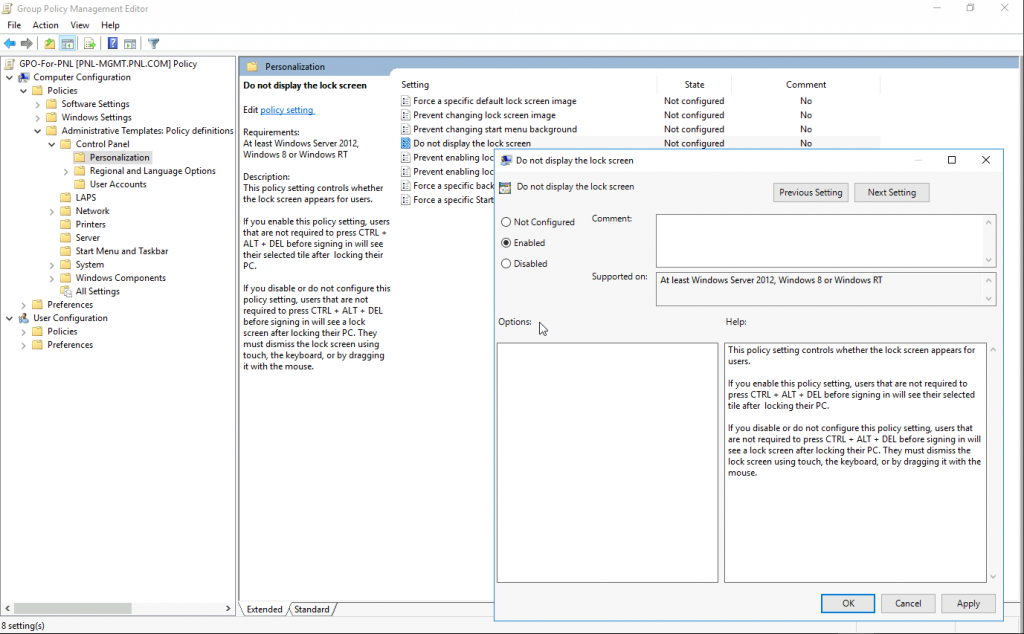Select the Not Configured radio button
This screenshot has width=1024, height=634.
click(506, 222)
